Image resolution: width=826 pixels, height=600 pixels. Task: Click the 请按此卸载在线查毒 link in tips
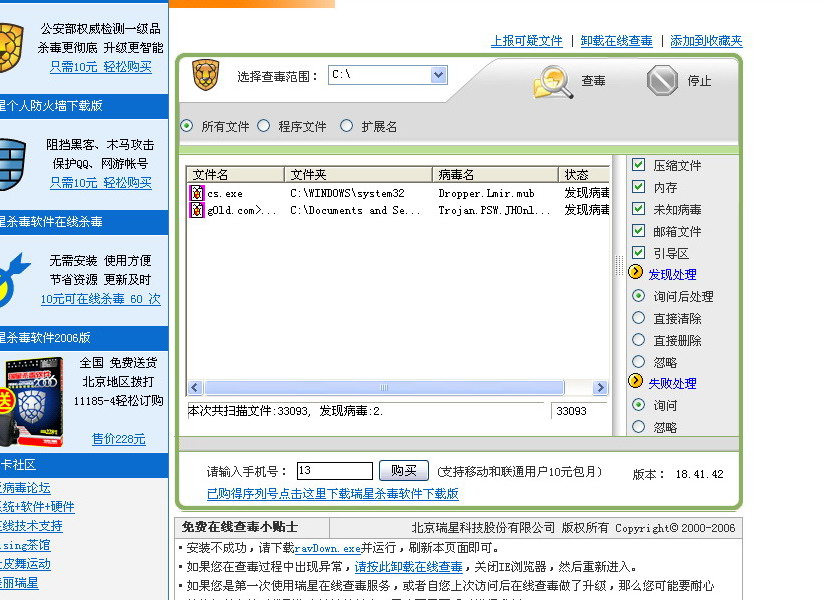[408, 567]
